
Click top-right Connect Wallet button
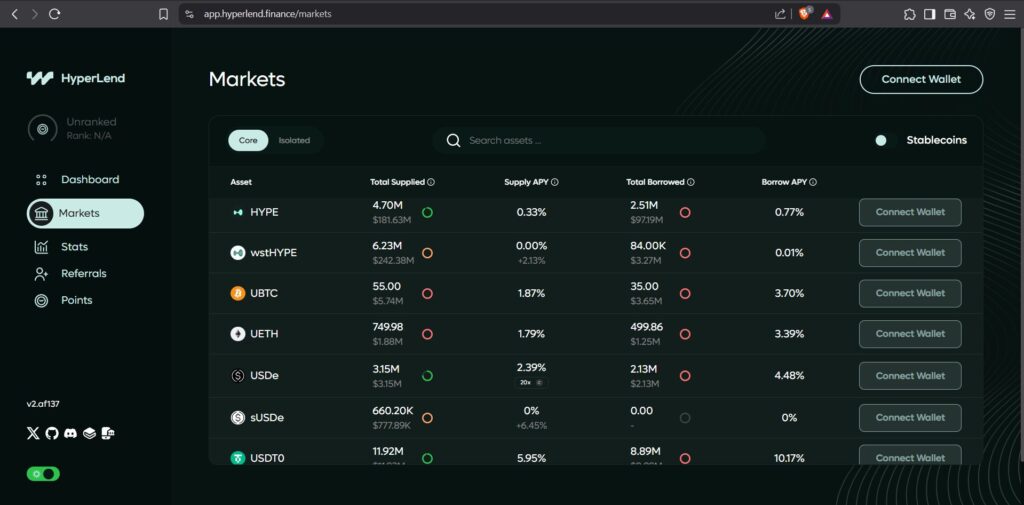coord(921,79)
